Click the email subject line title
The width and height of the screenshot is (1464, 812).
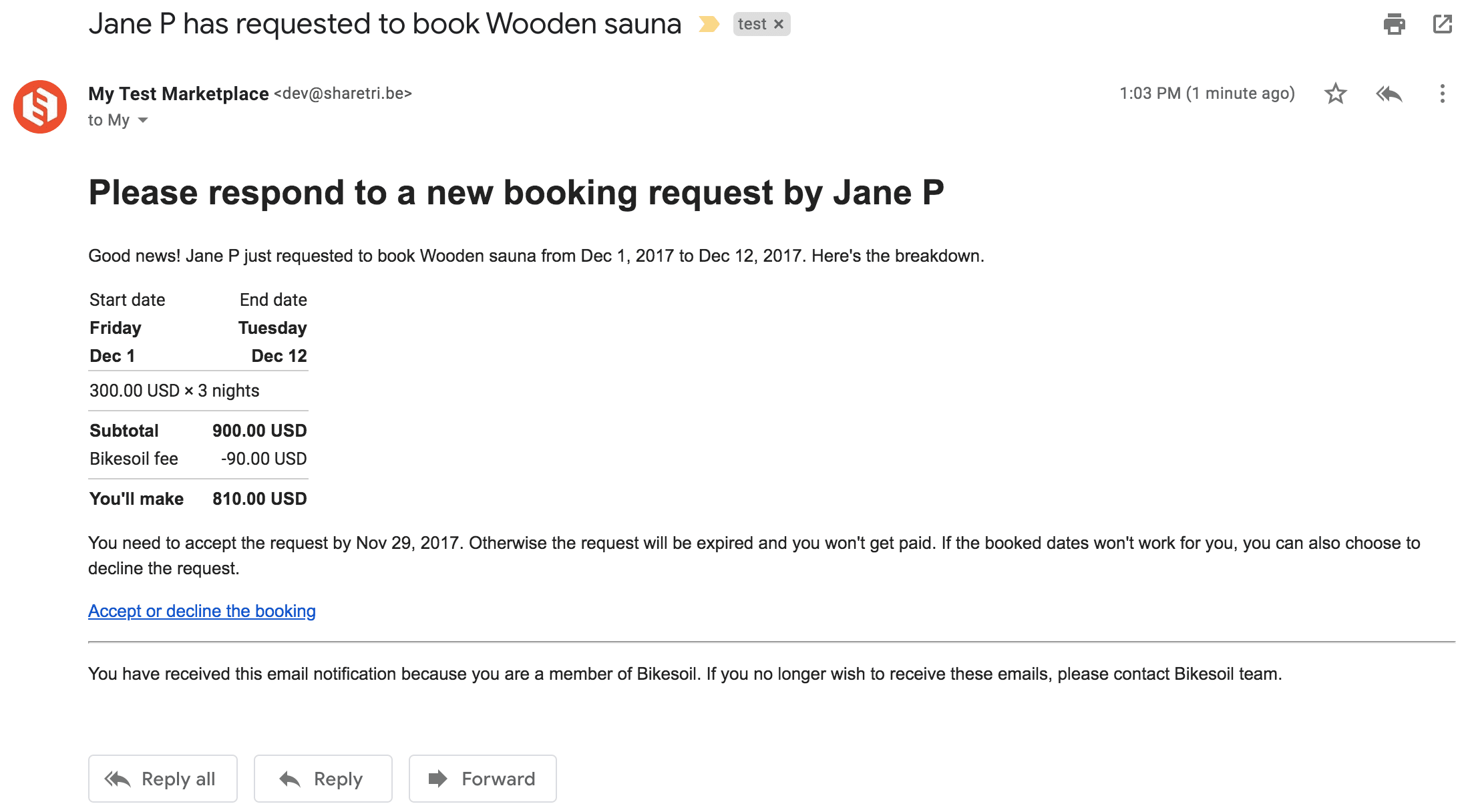385,24
